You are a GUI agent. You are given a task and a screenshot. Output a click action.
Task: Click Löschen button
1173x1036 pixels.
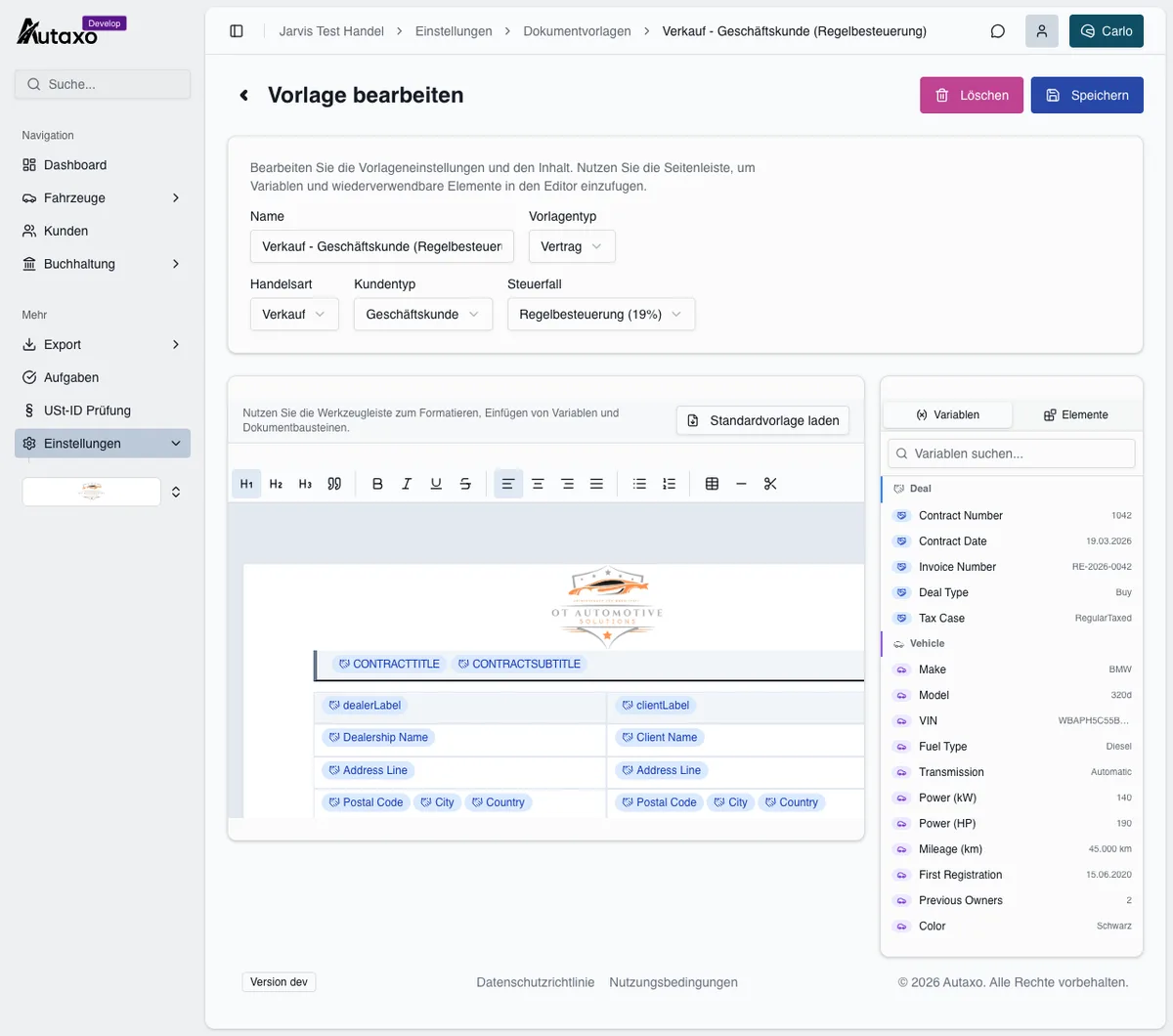(972, 95)
